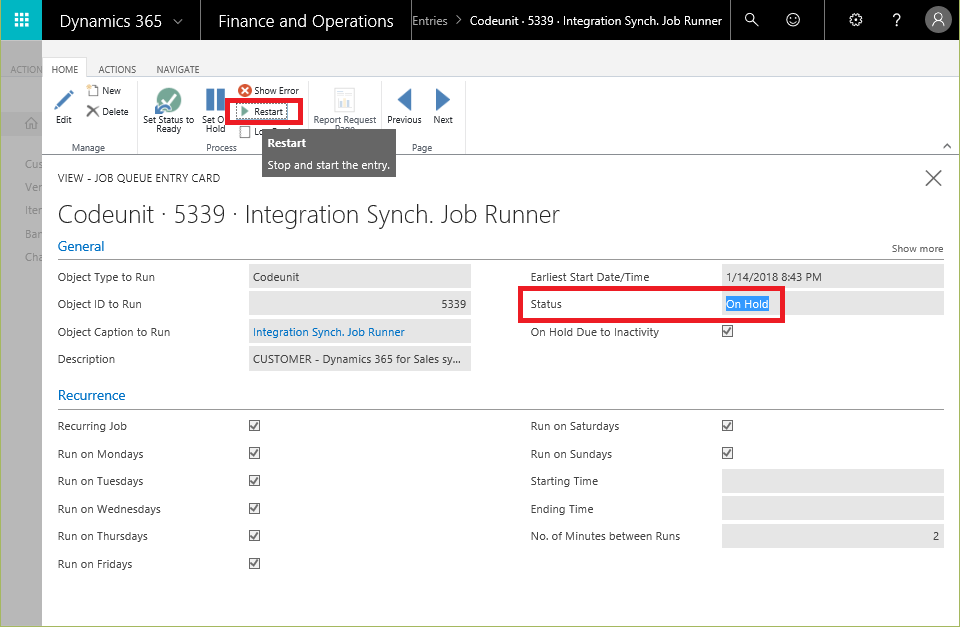Collapse the ribbon with the chevron
The width and height of the screenshot is (960, 627).
(947, 146)
